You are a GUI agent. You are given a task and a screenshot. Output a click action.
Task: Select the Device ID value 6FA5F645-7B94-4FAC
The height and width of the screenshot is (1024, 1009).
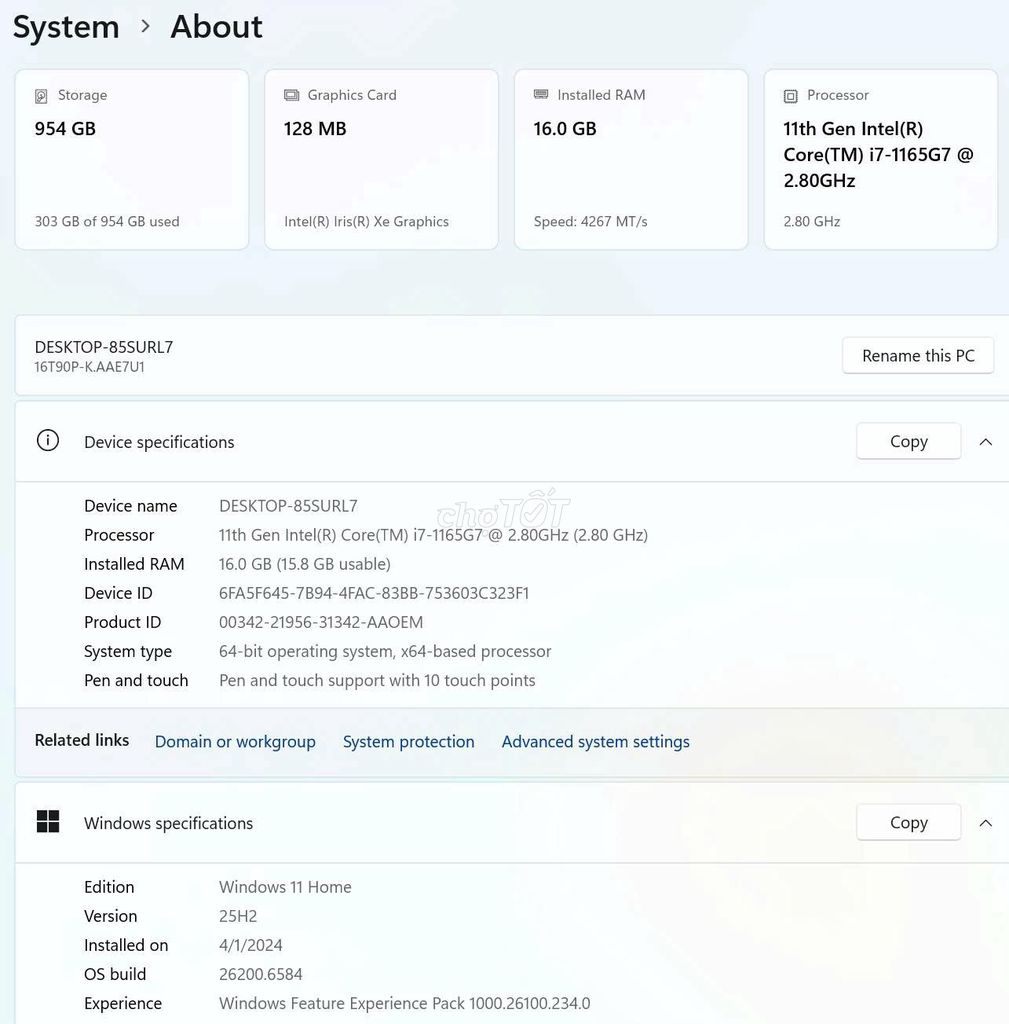tap(374, 593)
